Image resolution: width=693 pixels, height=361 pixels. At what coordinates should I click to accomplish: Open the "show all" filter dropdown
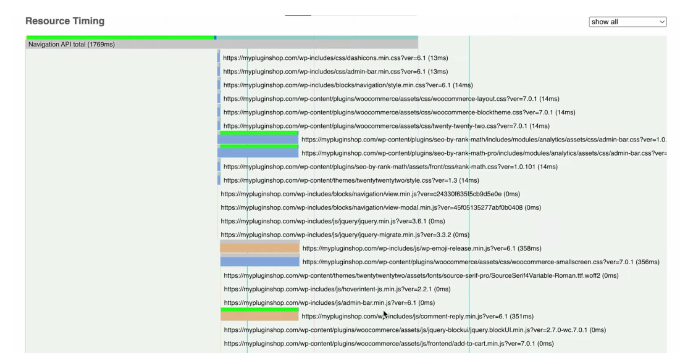point(627,22)
